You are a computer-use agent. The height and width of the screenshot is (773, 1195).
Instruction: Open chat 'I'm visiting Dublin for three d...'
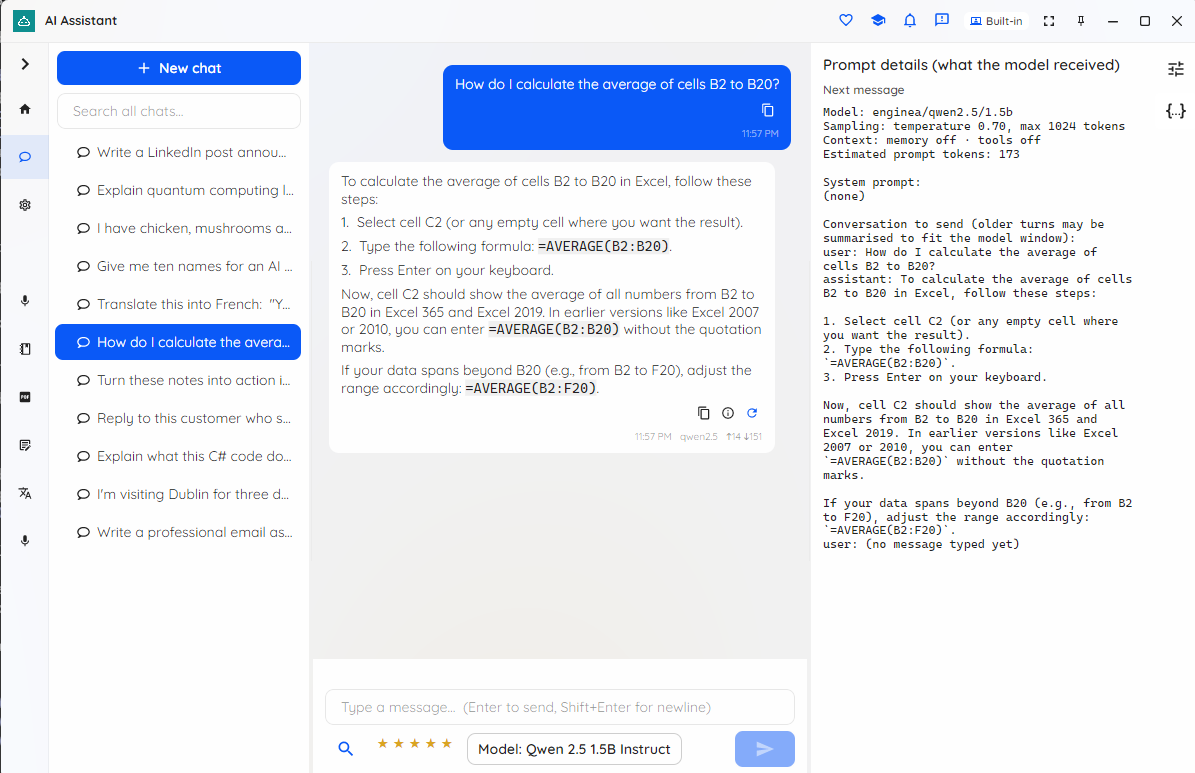coord(179,494)
